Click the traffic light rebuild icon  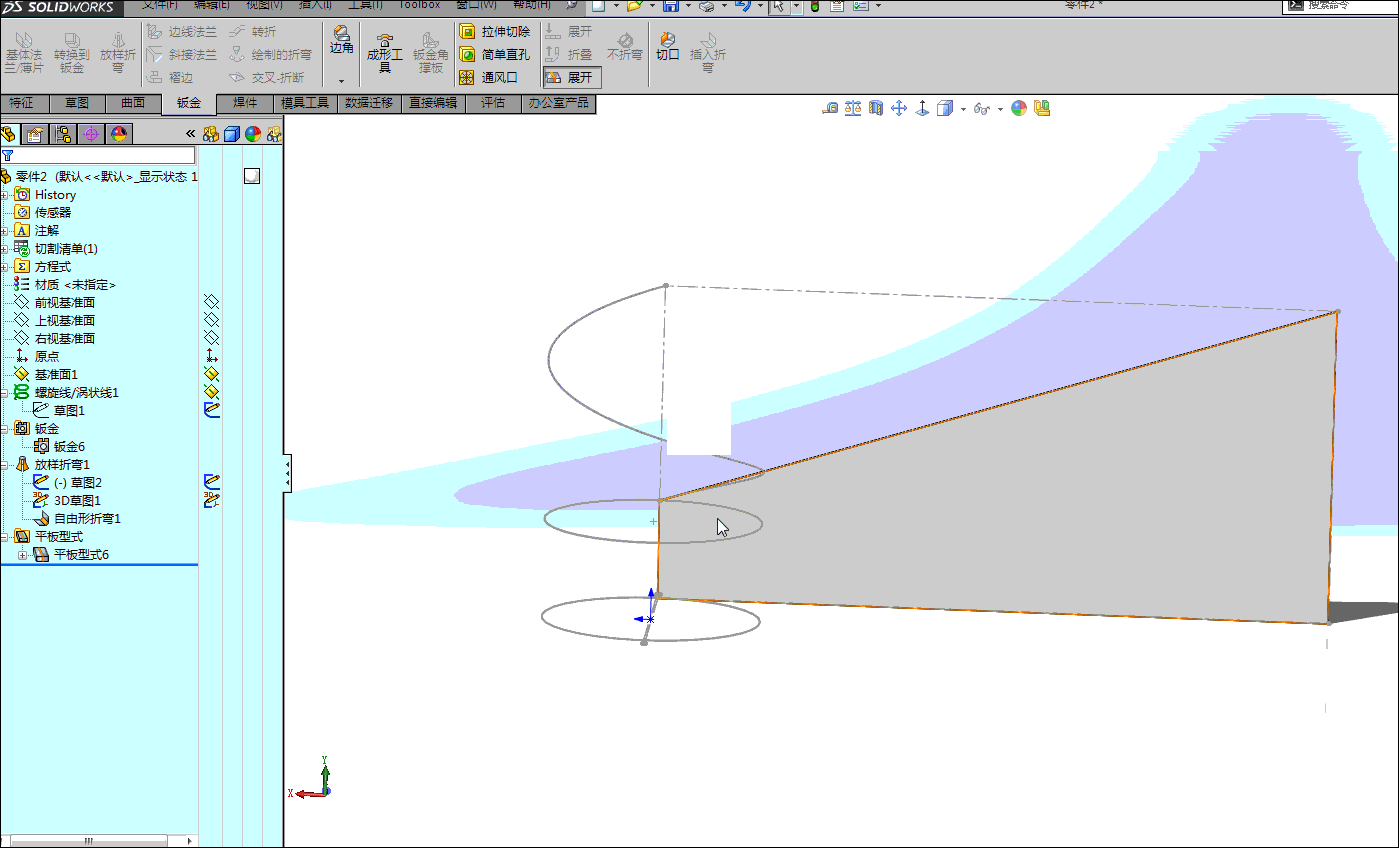point(814,6)
